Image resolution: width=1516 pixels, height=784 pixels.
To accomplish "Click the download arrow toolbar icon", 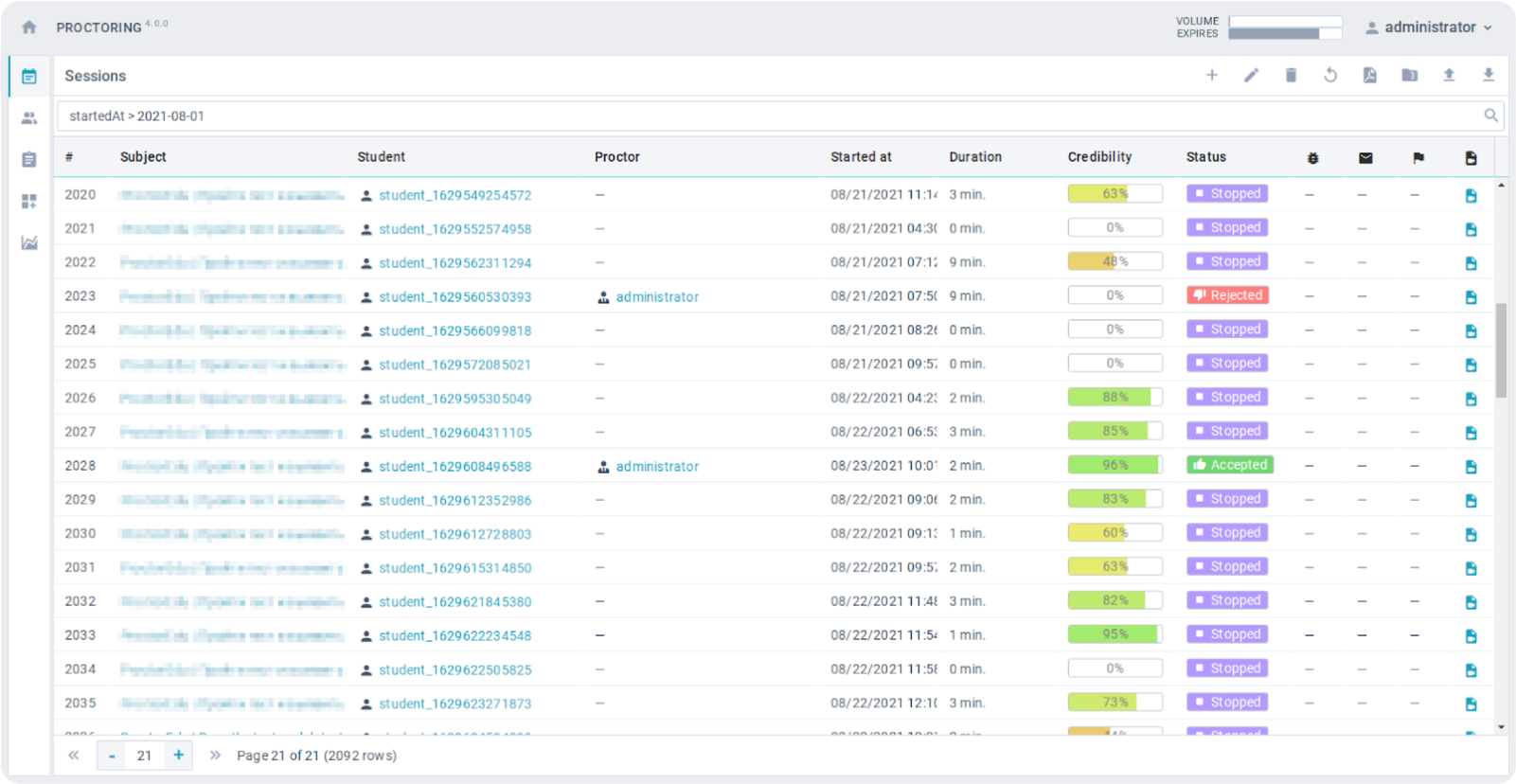I will click(x=1488, y=76).
